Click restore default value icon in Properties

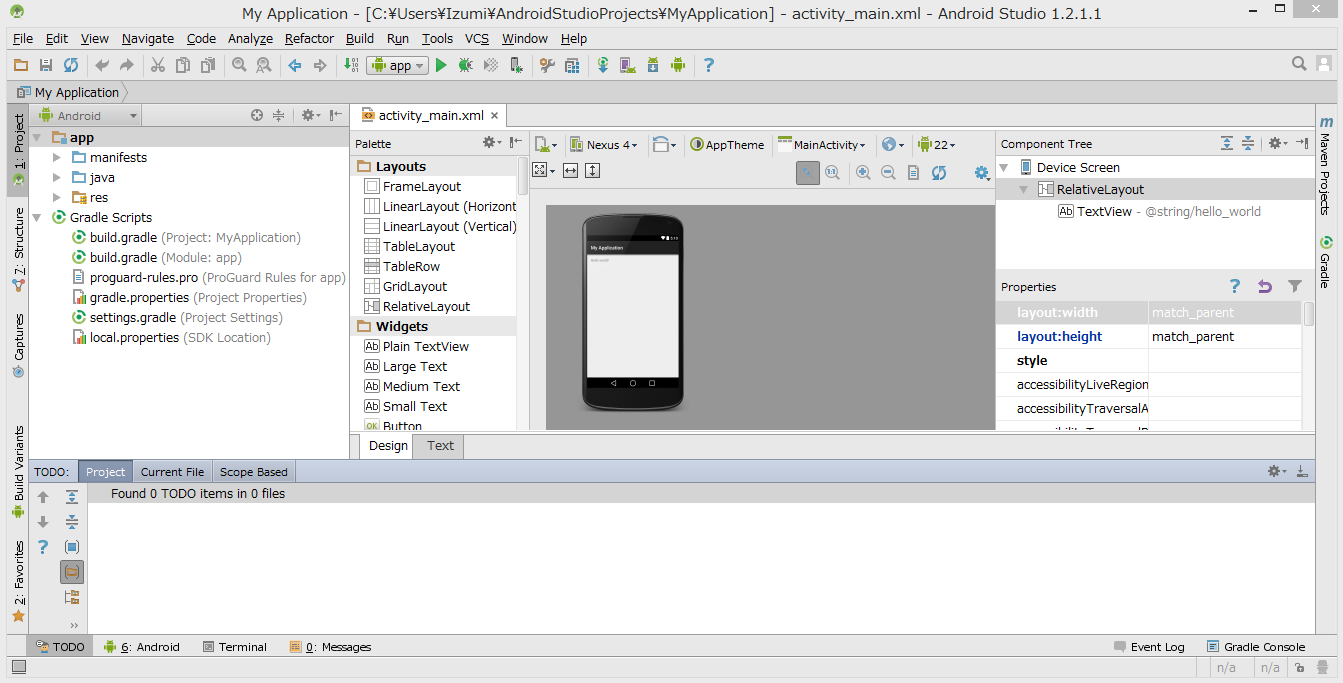click(x=1265, y=286)
